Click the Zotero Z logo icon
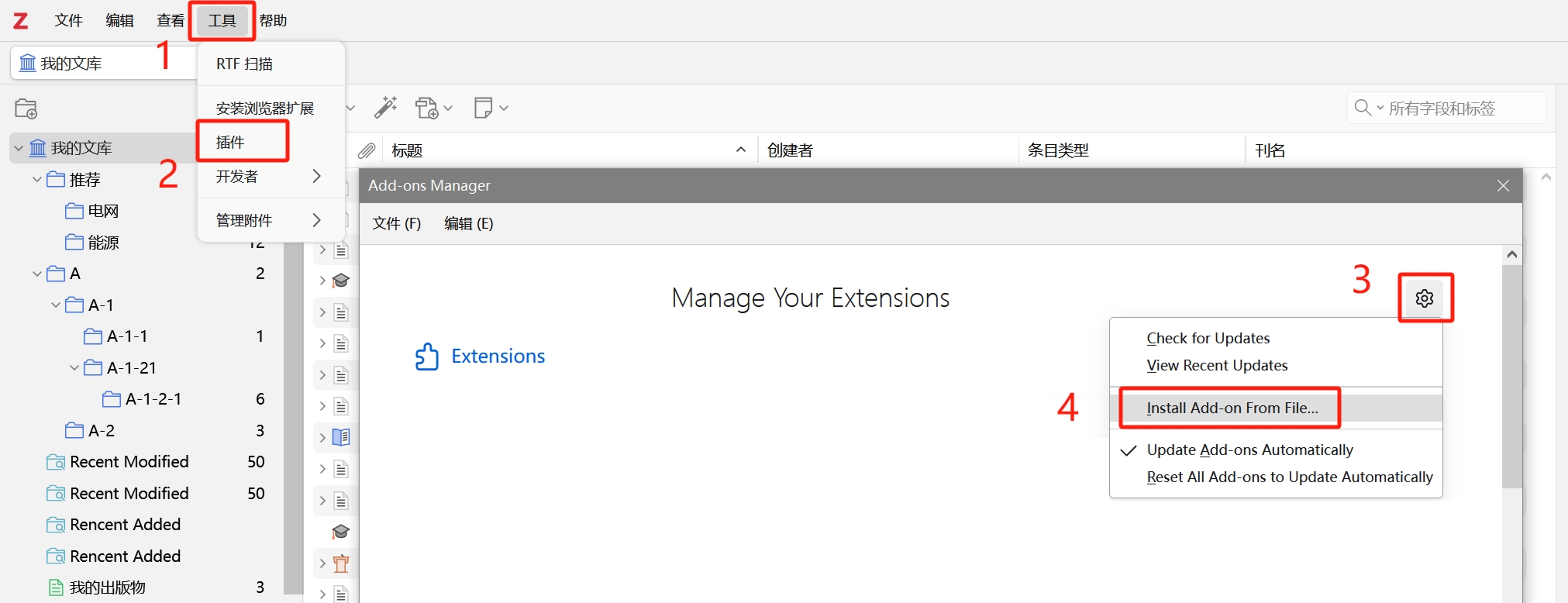This screenshot has width=1568, height=603. (21, 21)
